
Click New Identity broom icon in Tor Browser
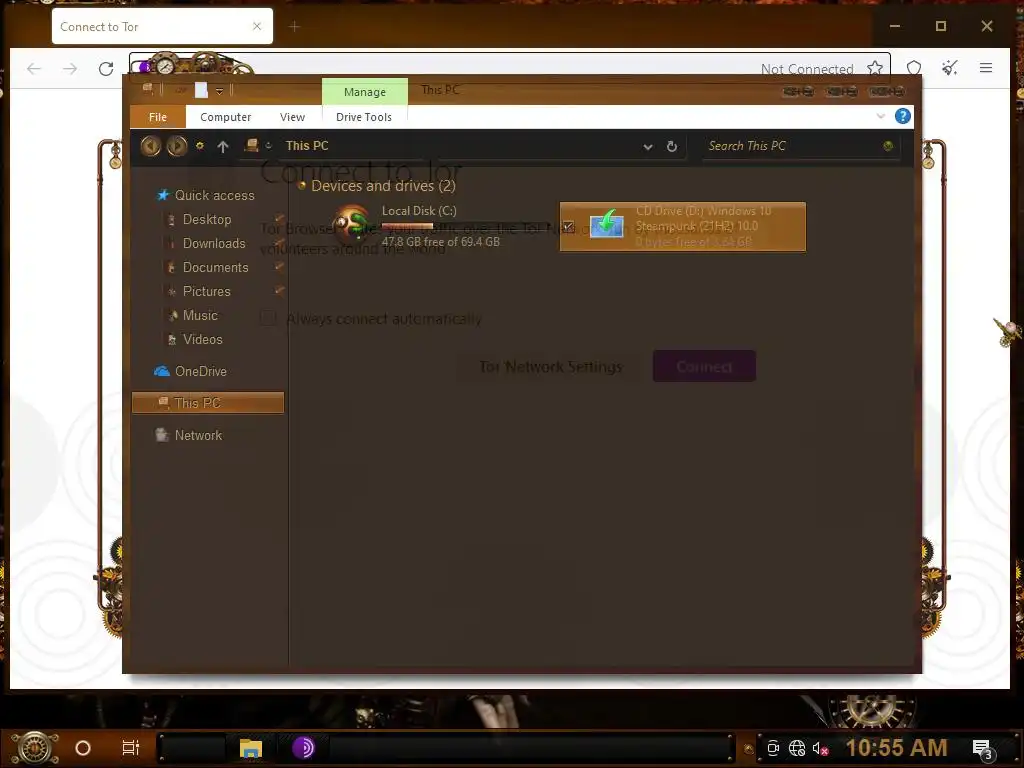click(x=950, y=68)
